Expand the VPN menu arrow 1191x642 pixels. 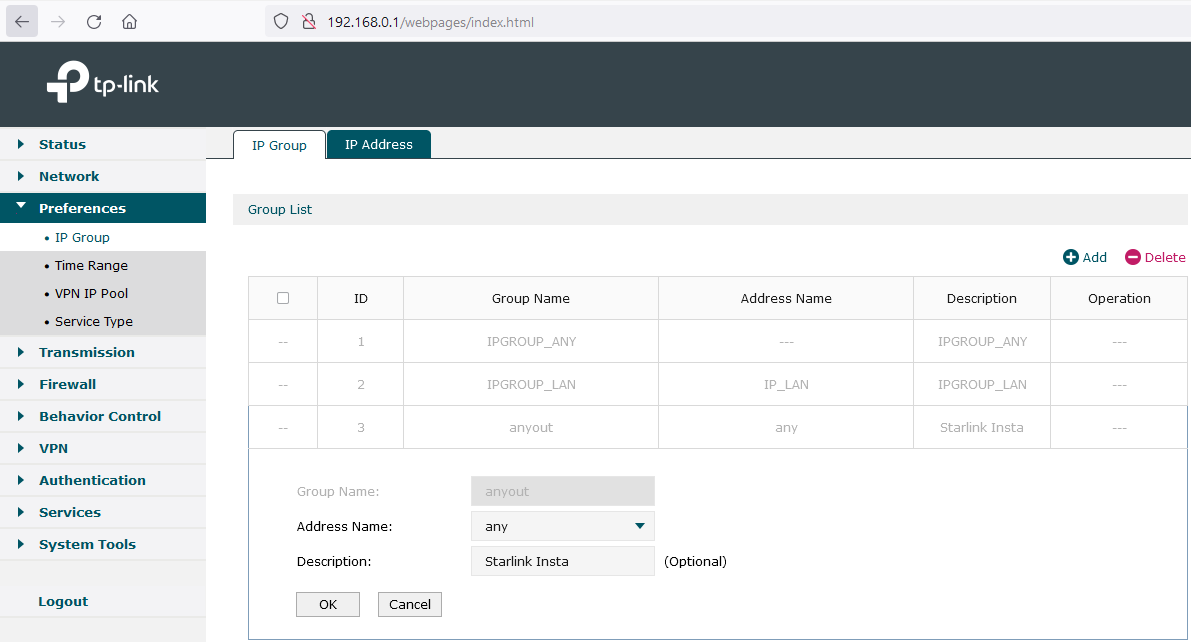[x=21, y=448]
